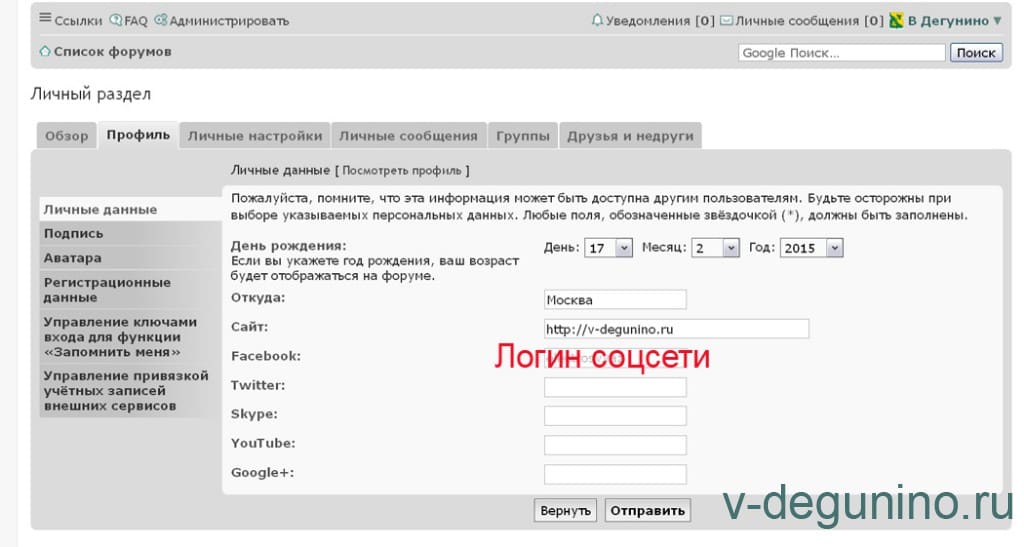Open the Ссылки hamburger menu icon

(45, 19)
